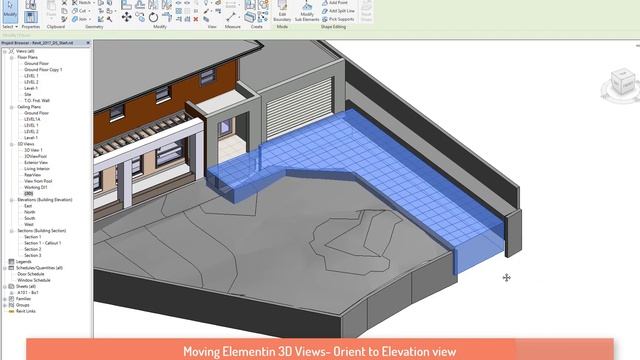Open the RearView 3D view
640x360 pixels.
33,175
